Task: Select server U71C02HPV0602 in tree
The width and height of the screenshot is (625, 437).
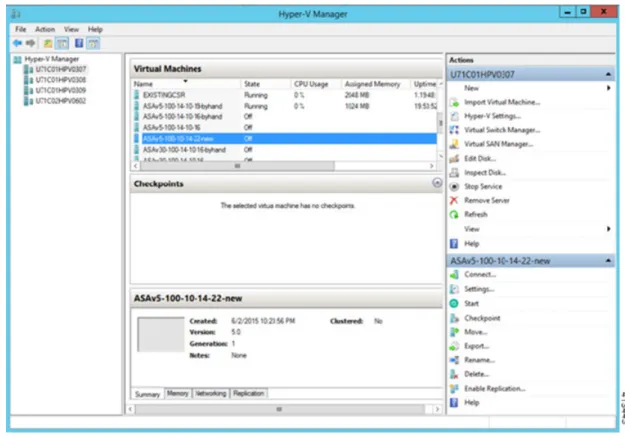Action: (x=61, y=101)
